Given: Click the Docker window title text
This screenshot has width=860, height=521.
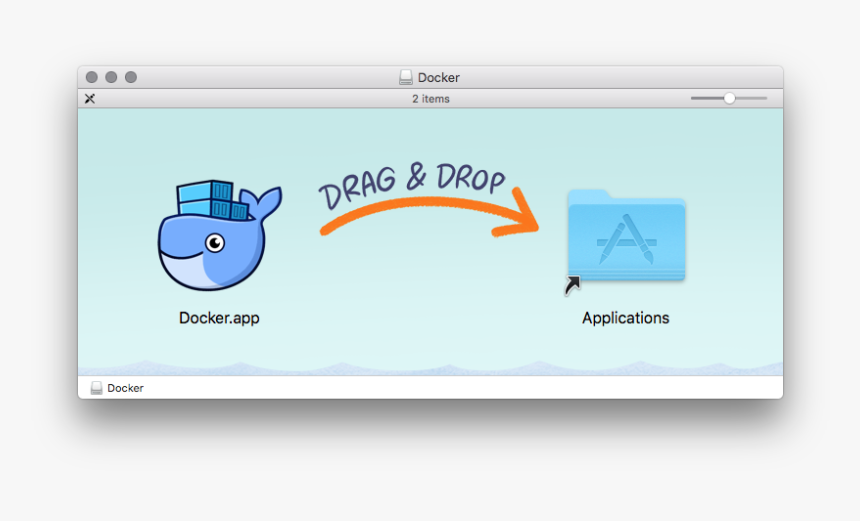Looking at the screenshot, I should [438, 77].
